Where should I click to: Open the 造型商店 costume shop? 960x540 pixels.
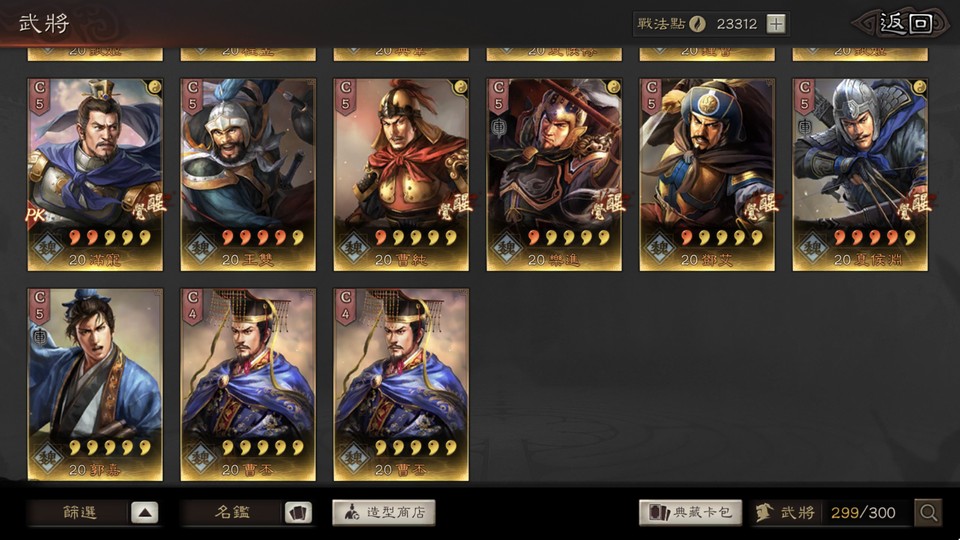[384, 512]
